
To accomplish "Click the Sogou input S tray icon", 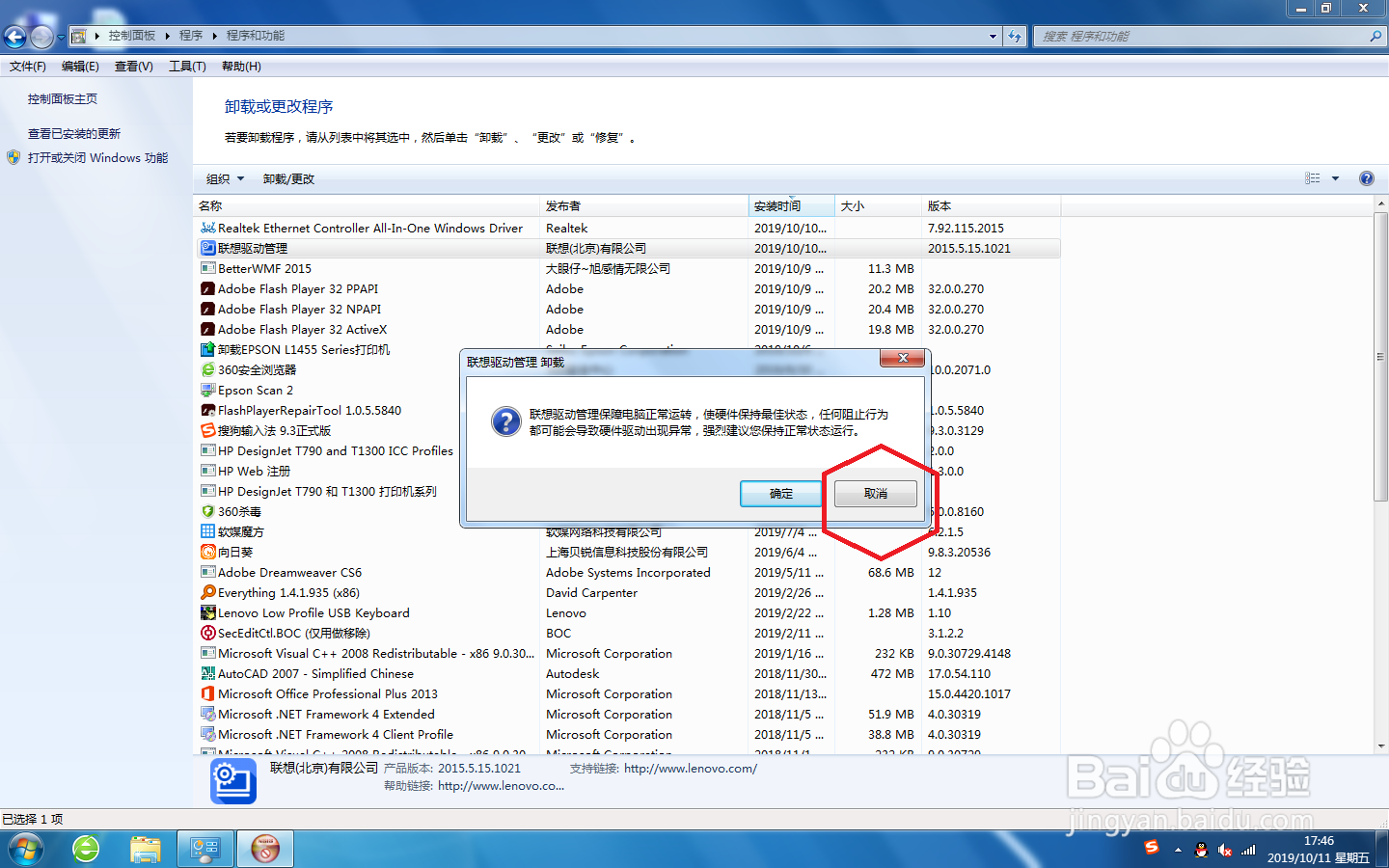I will click(x=1152, y=850).
